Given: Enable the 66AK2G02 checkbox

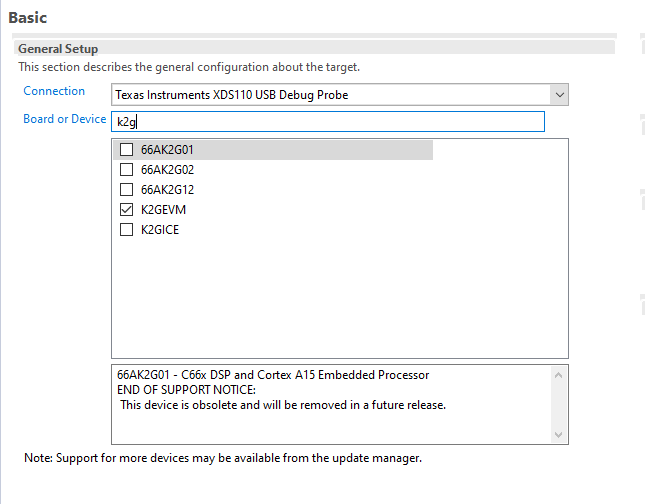Looking at the screenshot, I should tap(126, 170).
